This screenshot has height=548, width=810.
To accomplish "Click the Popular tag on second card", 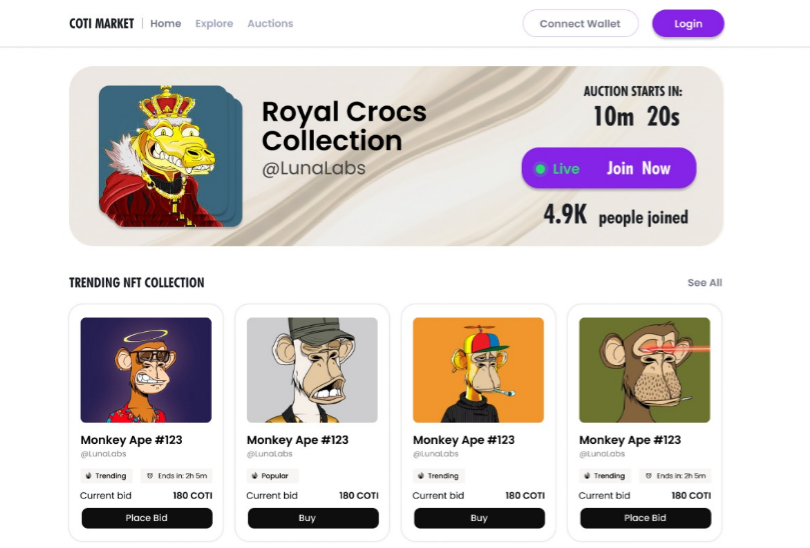I will click(272, 476).
